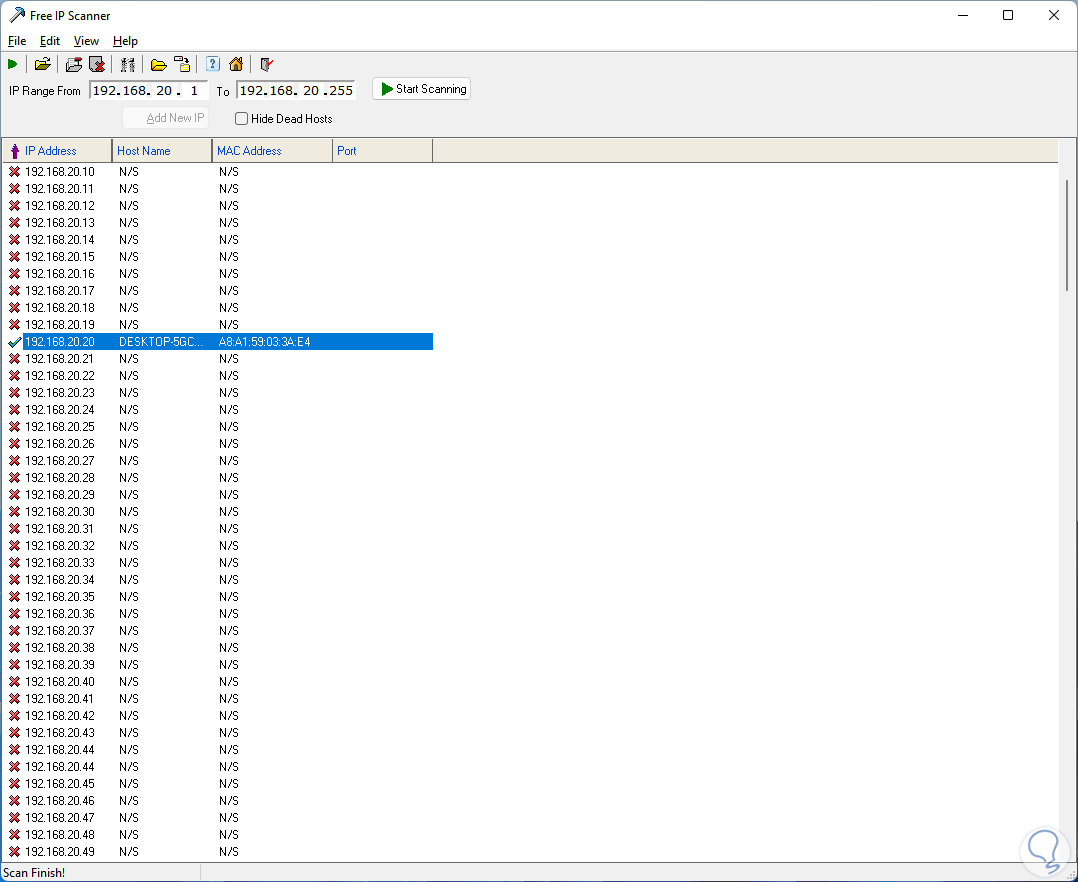The height and width of the screenshot is (882, 1078).
Task: Select IP address 192.168.20.36
Action: tap(59, 614)
